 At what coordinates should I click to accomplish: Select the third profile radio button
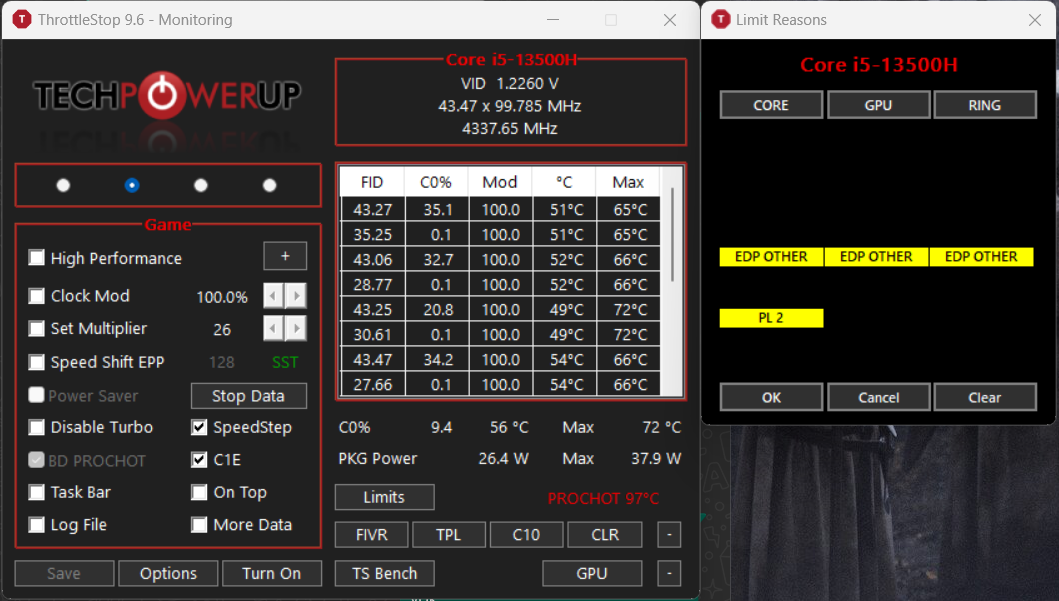tap(201, 185)
